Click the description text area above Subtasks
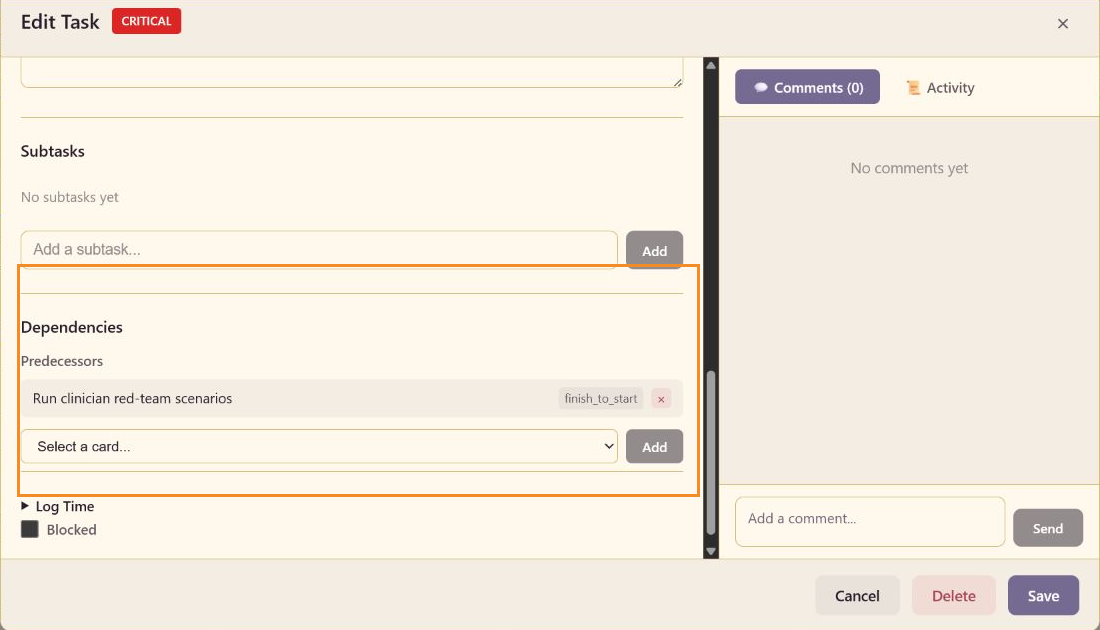Viewport: 1100px width, 630px height. click(351, 73)
